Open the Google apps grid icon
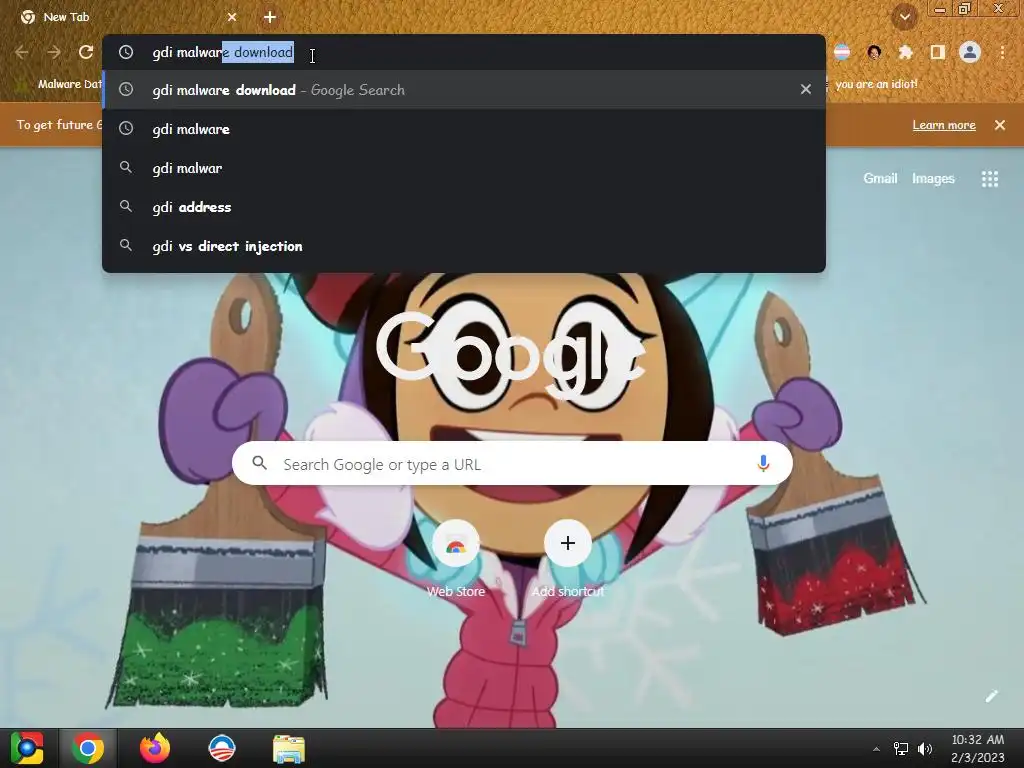This screenshot has height=768, width=1024. click(989, 179)
